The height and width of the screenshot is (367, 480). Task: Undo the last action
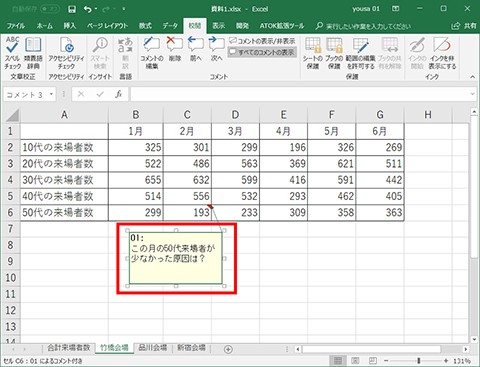[88, 9]
